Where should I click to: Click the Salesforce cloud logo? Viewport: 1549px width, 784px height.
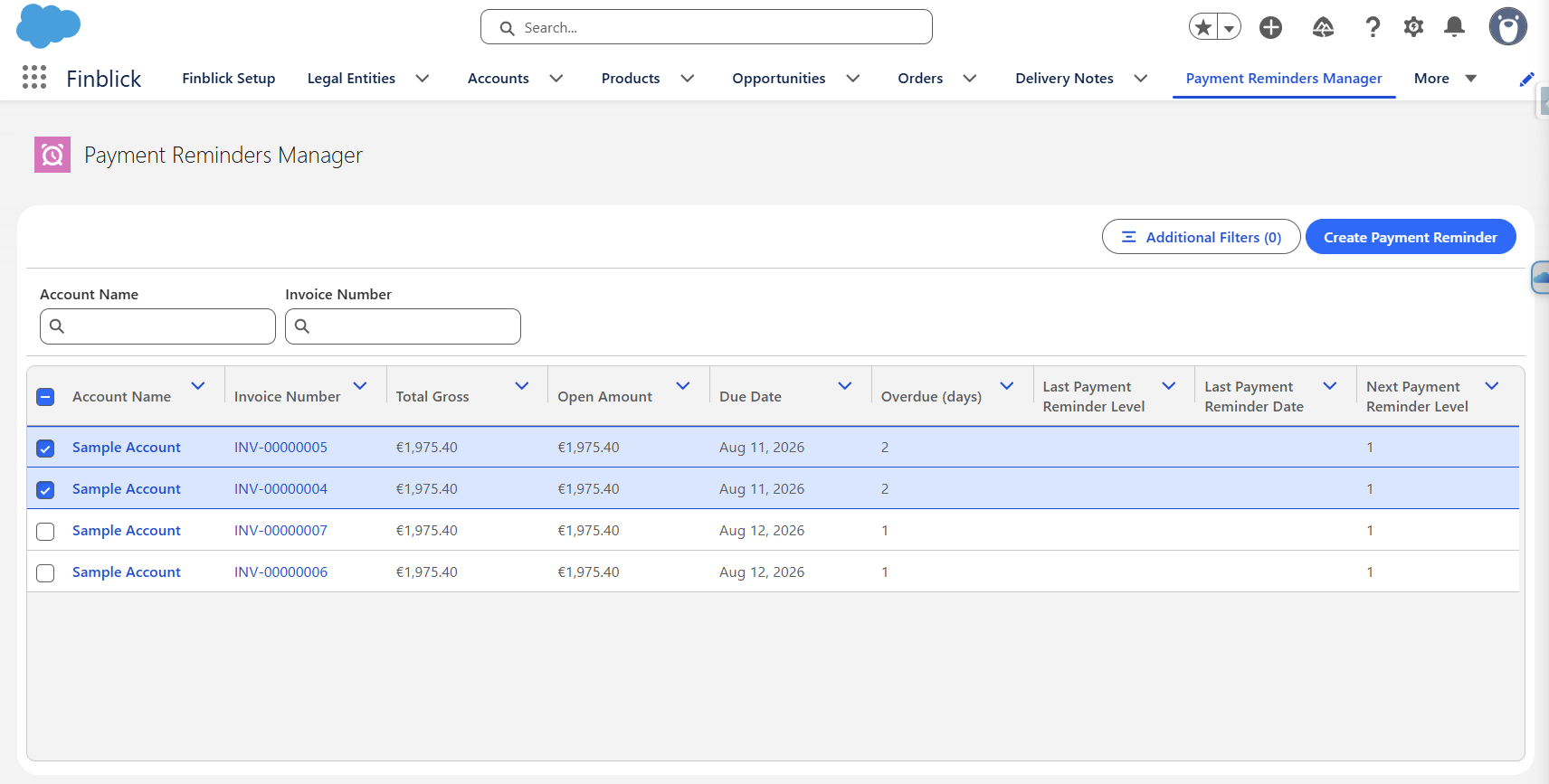coord(49,25)
